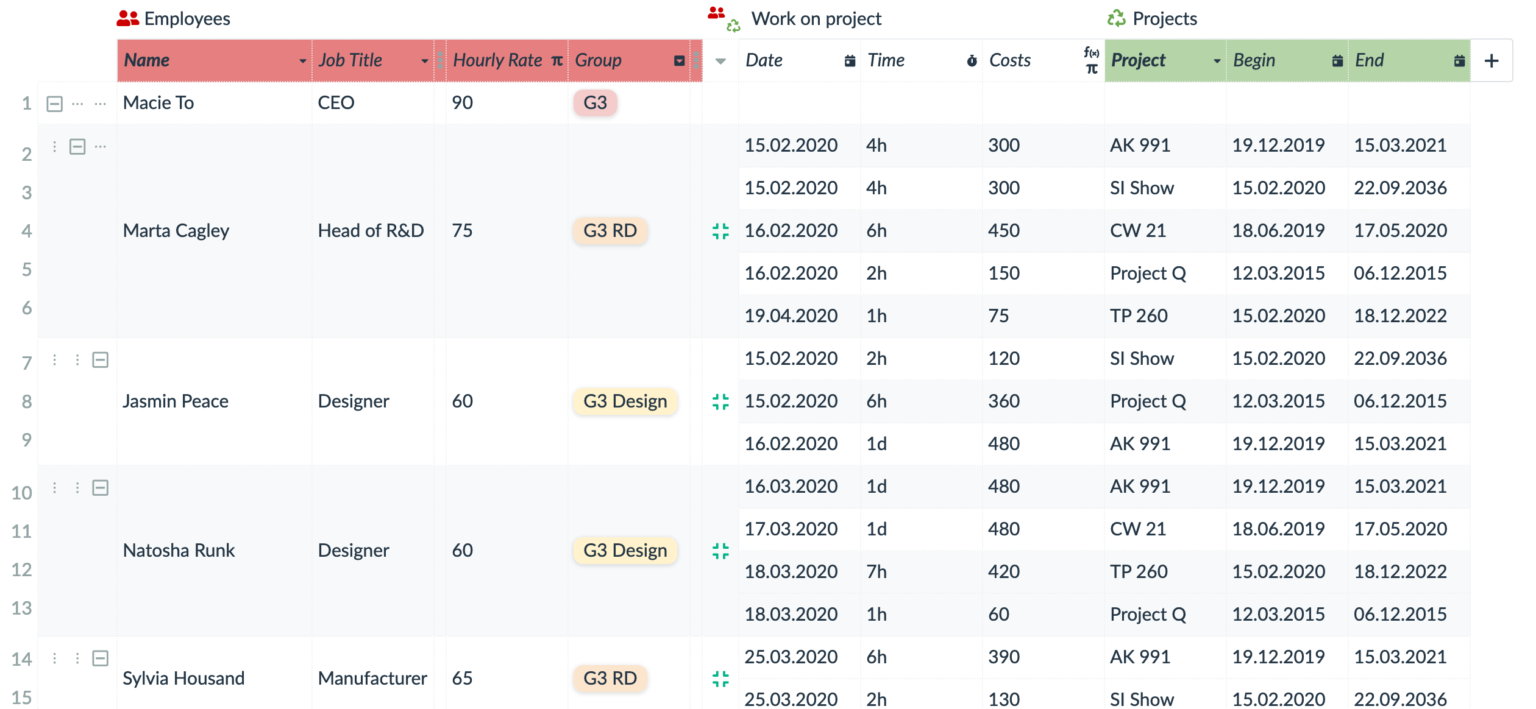1536x709 pixels.
Task: Click the green link icon beside Sylvia Housand's row
Action: pyautogui.click(x=720, y=678)
